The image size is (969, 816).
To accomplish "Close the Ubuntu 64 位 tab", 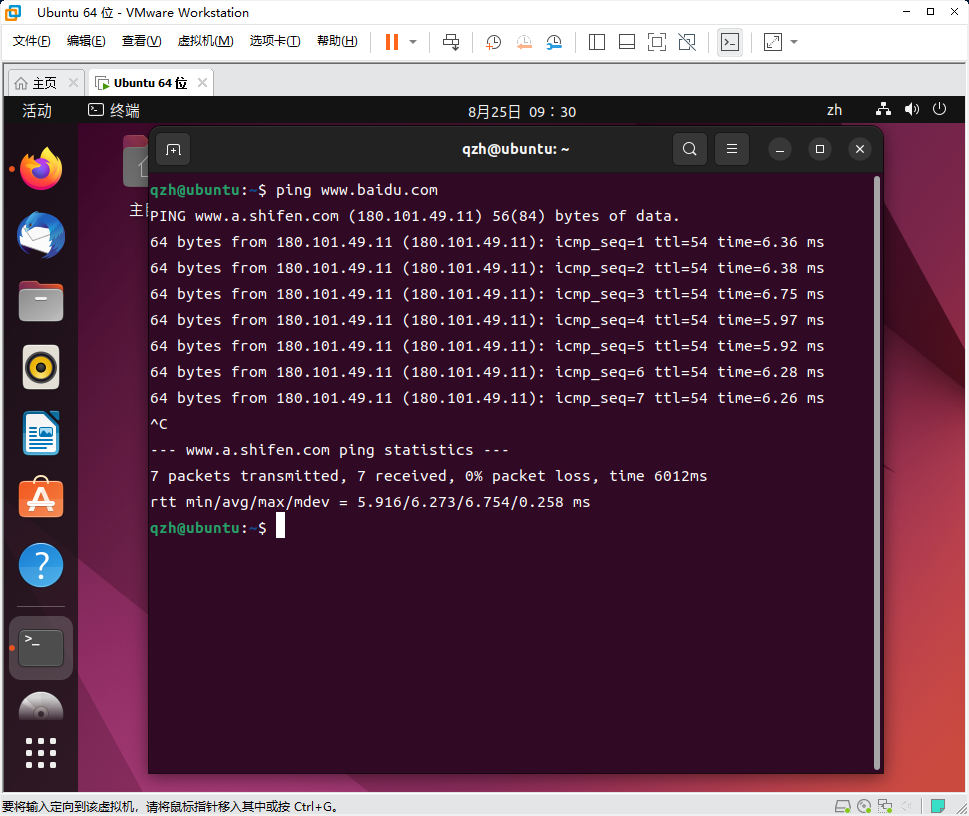I will 202,82.
